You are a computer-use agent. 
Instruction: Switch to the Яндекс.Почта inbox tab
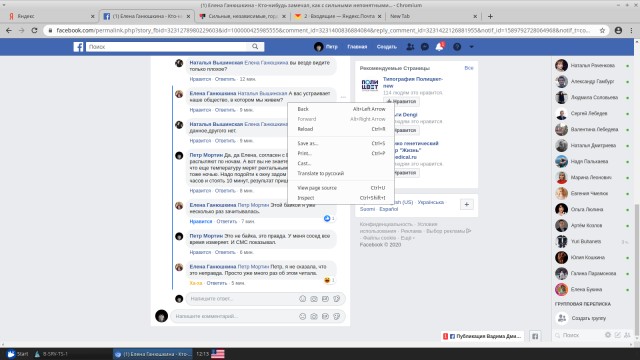click(337, 16)
